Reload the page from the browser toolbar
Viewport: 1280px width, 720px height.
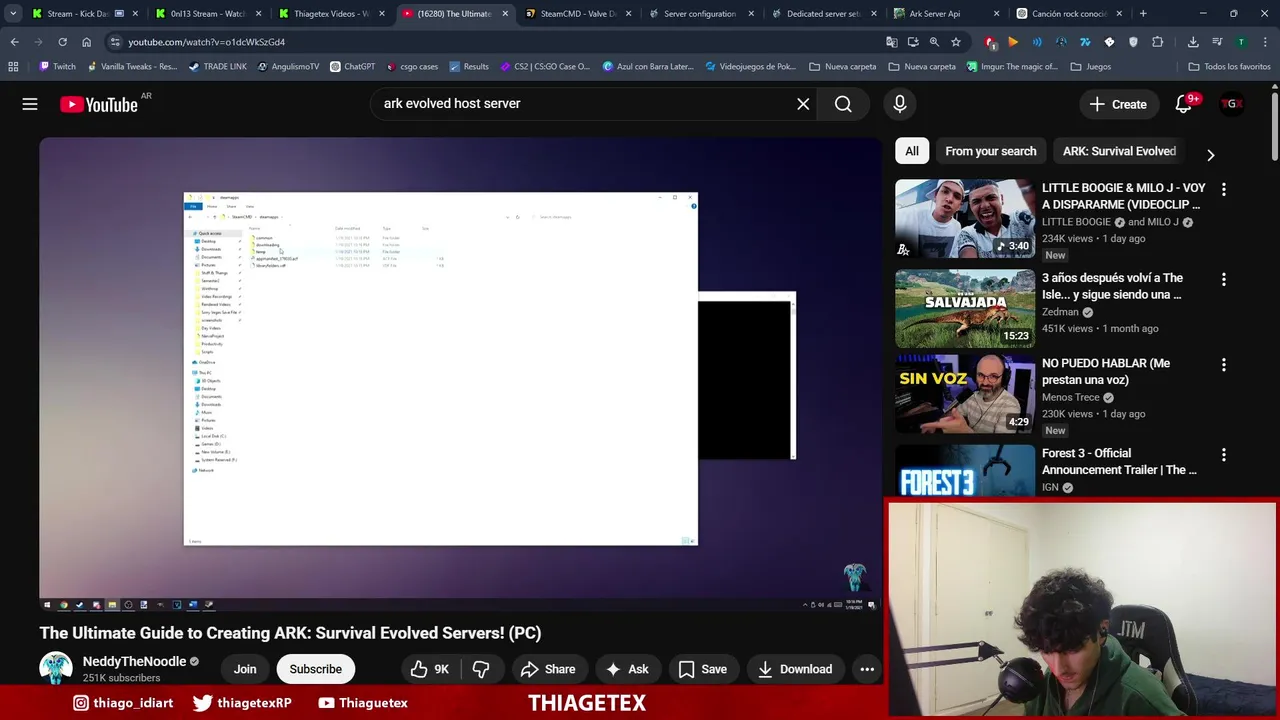pyautogui.click(x=62, y=42)
